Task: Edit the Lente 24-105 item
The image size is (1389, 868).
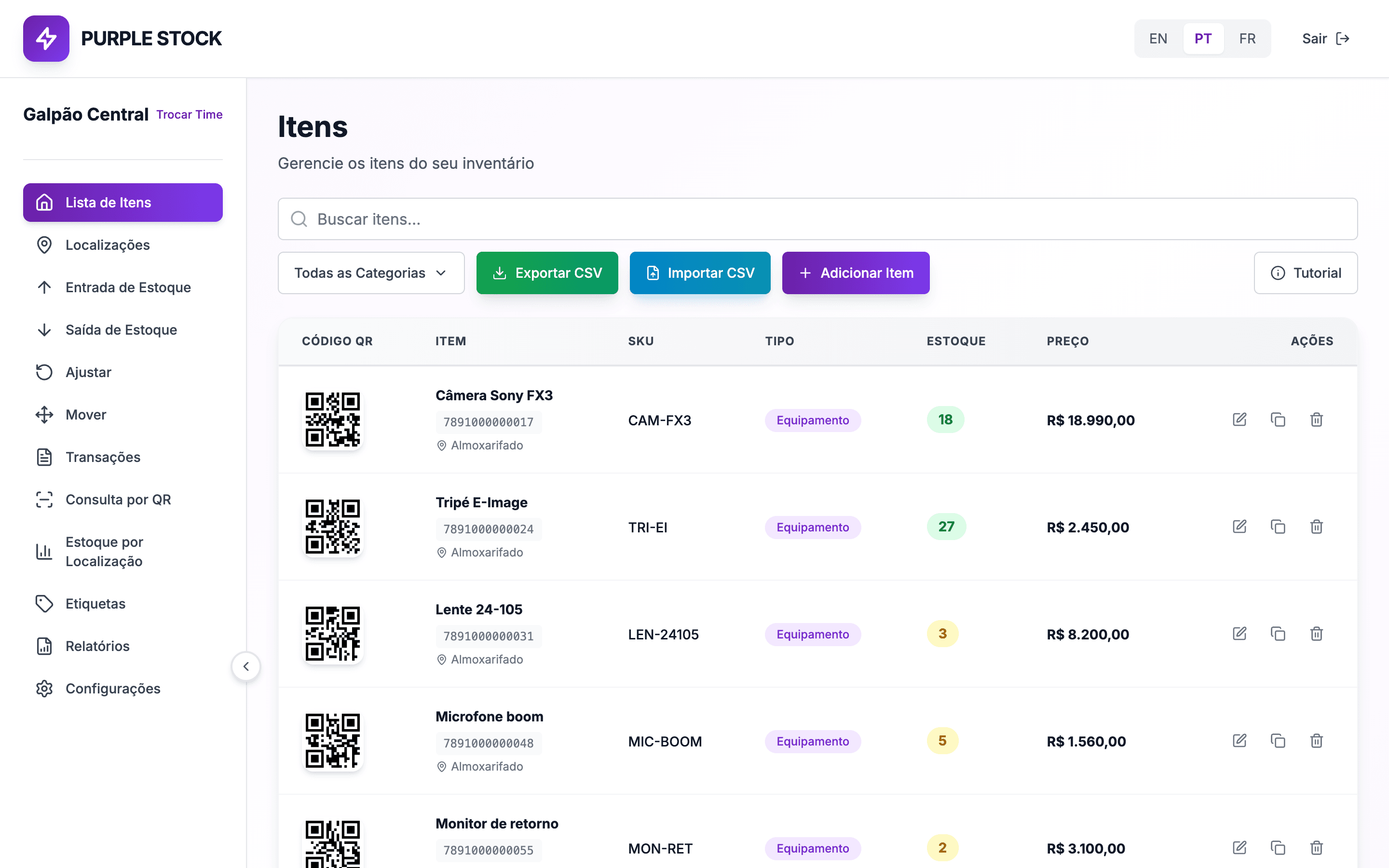Action: (x=1239, y=634)
